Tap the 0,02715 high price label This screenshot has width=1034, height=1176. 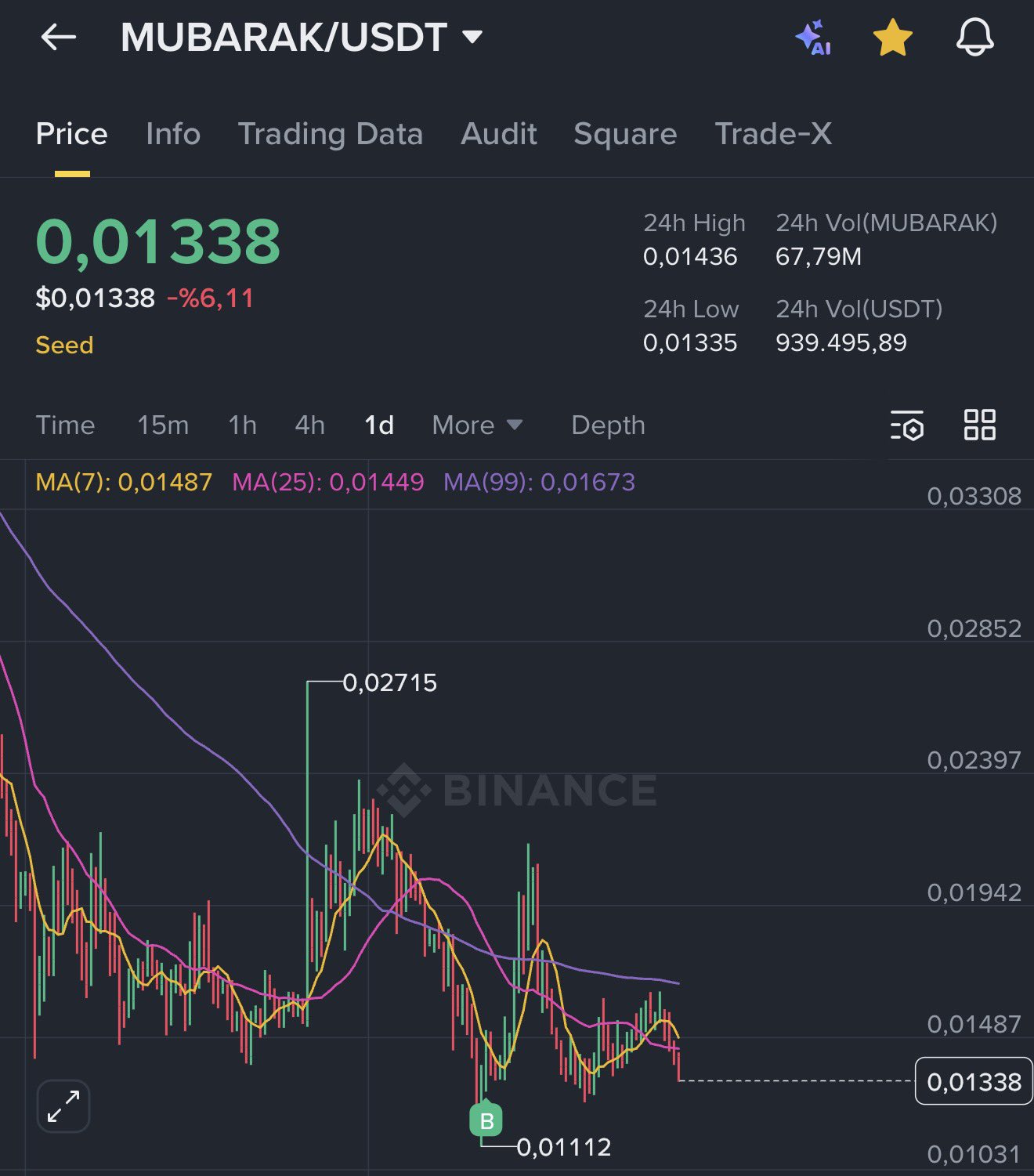click(390, 682)
